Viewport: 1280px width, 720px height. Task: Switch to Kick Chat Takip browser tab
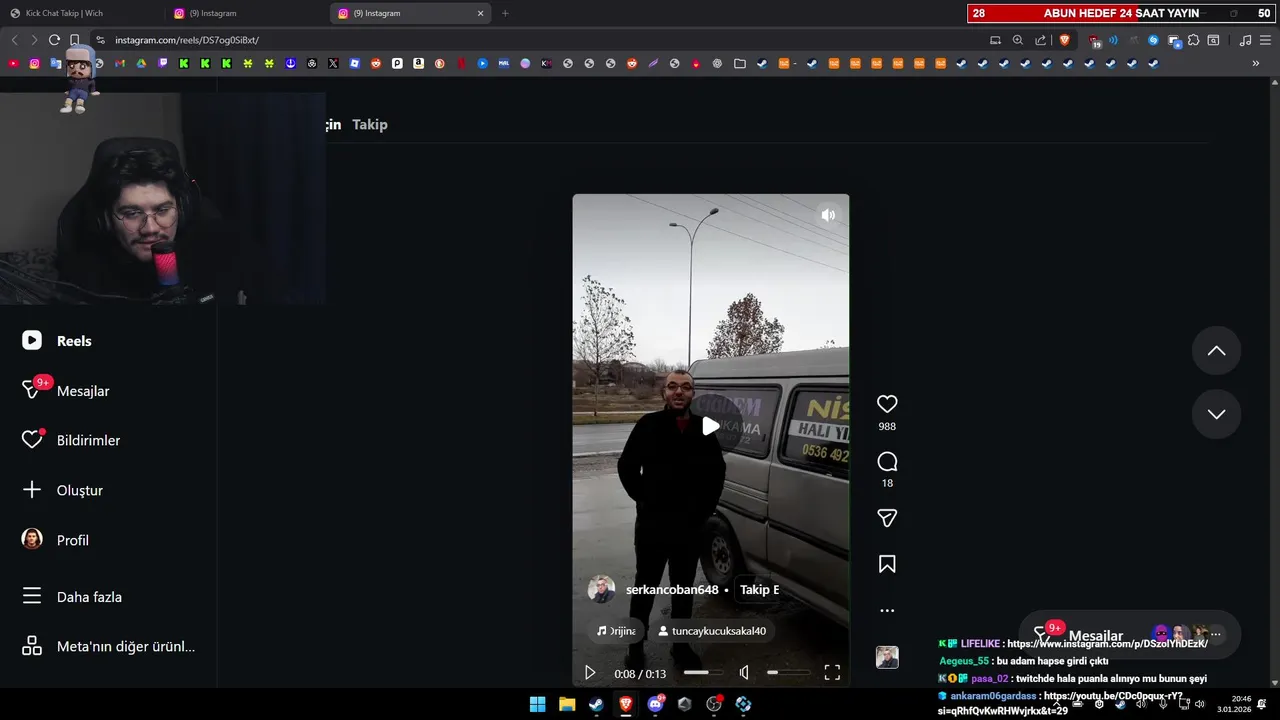click(82, 13)
